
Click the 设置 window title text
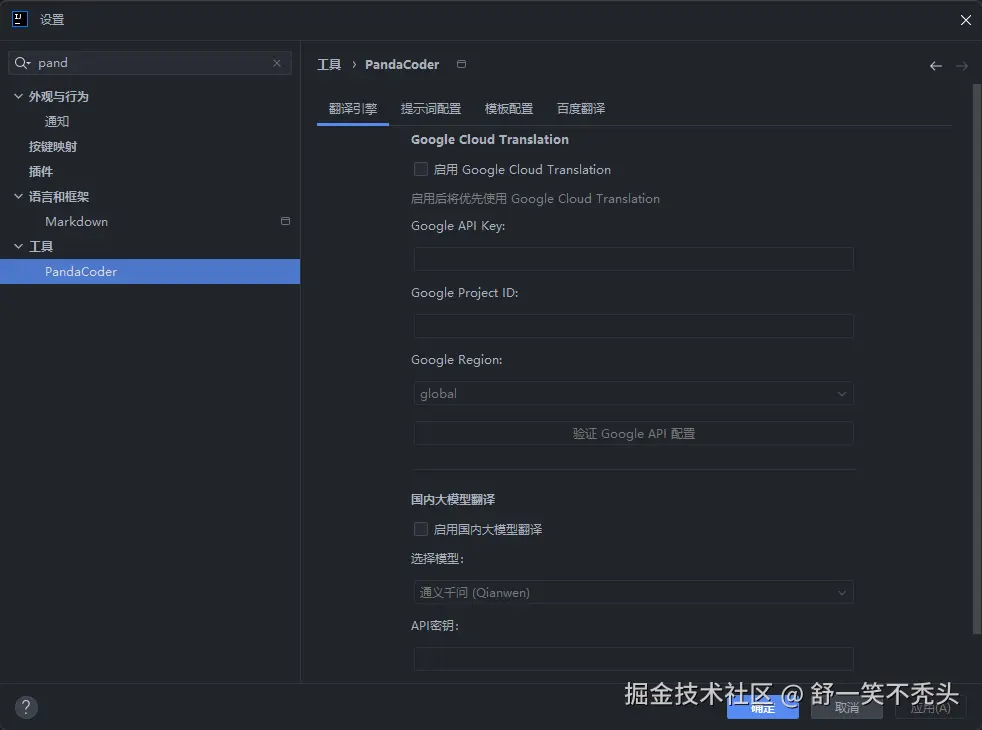coord(52,19)
